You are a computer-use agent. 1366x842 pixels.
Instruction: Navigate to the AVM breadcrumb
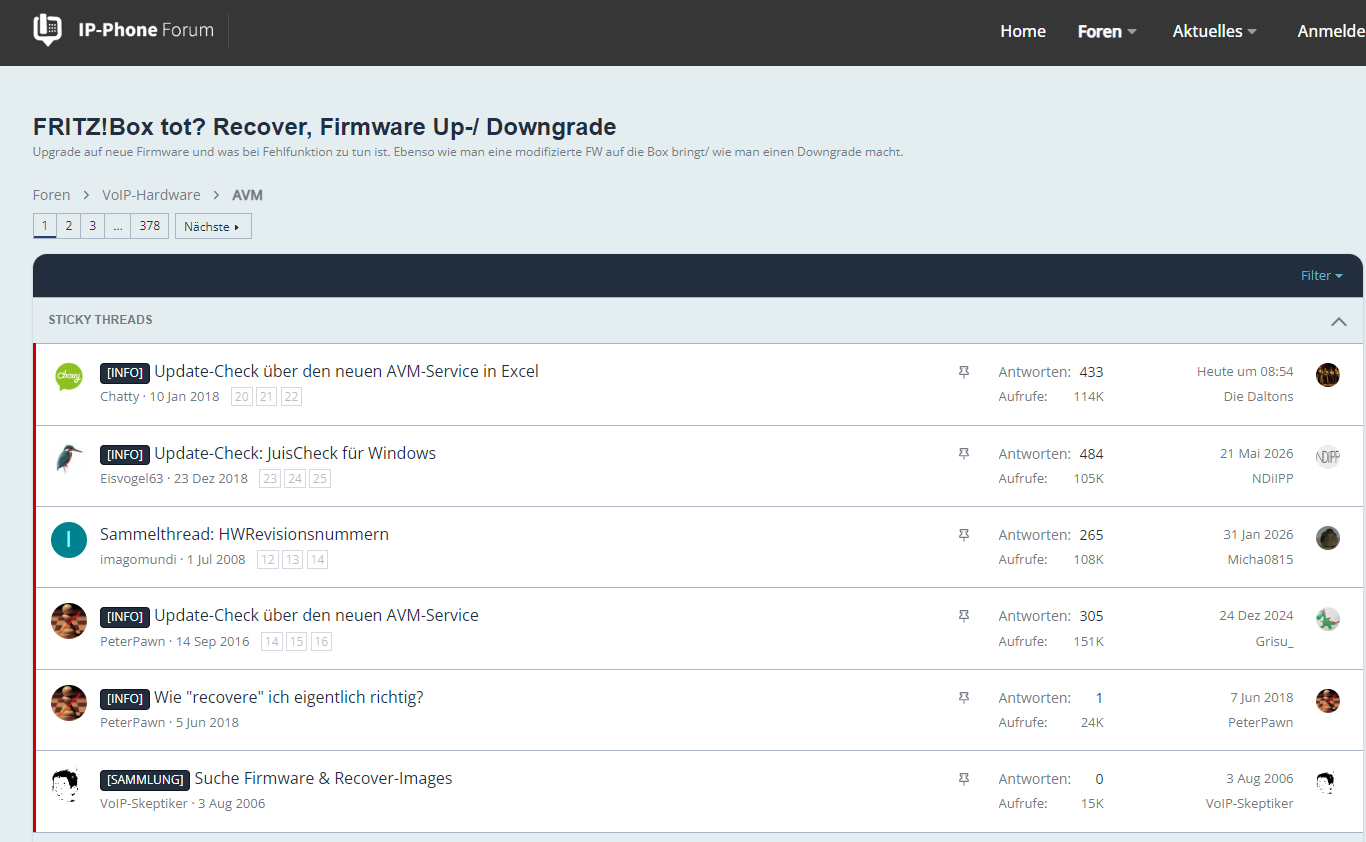pos(247,195)
